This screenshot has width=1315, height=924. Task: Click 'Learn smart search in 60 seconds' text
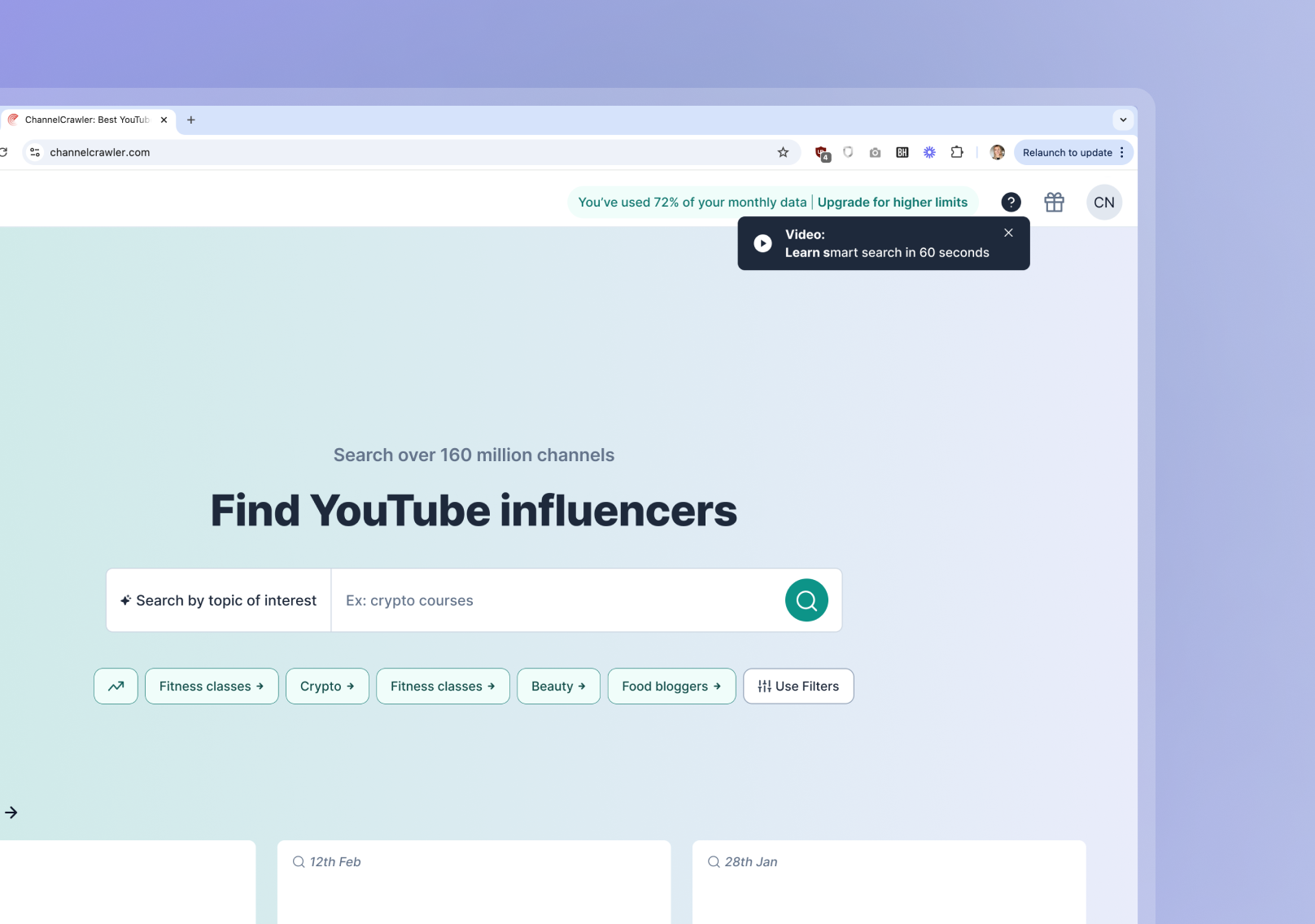click(x=887, y=253)
